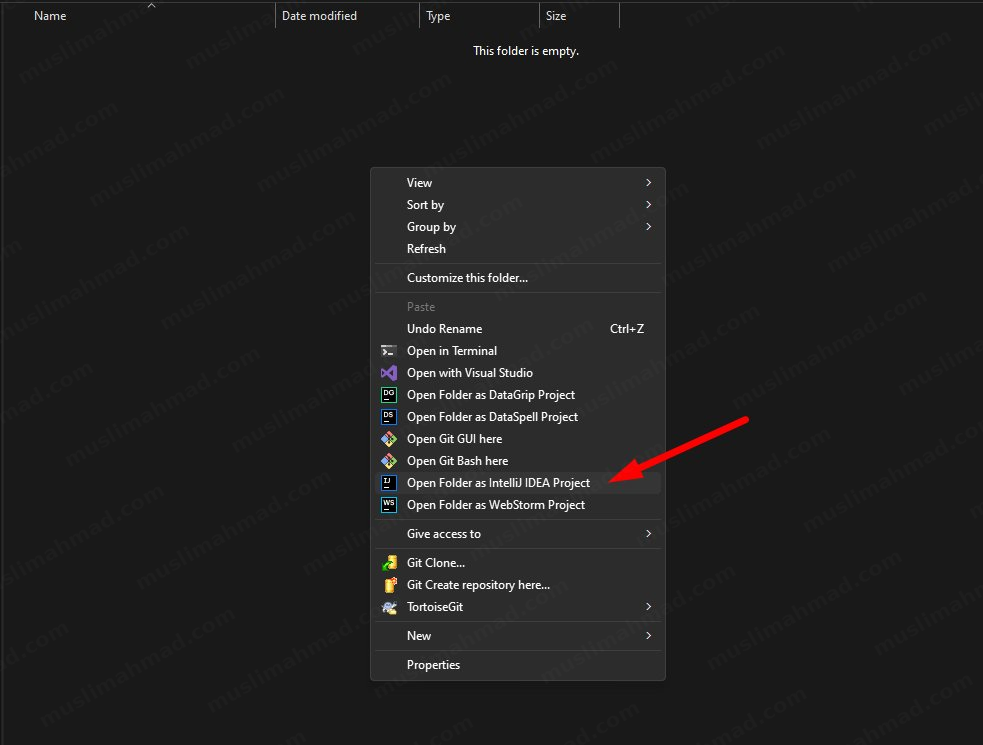Select Refresh from the context menu

coord(426,249)
